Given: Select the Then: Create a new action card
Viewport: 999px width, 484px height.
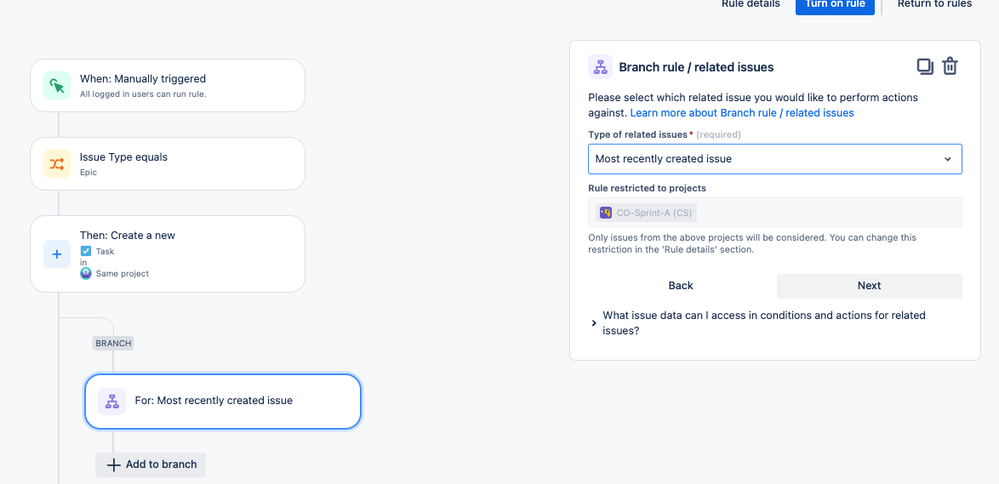Looking at the screenshot, I should pos(168,254).
